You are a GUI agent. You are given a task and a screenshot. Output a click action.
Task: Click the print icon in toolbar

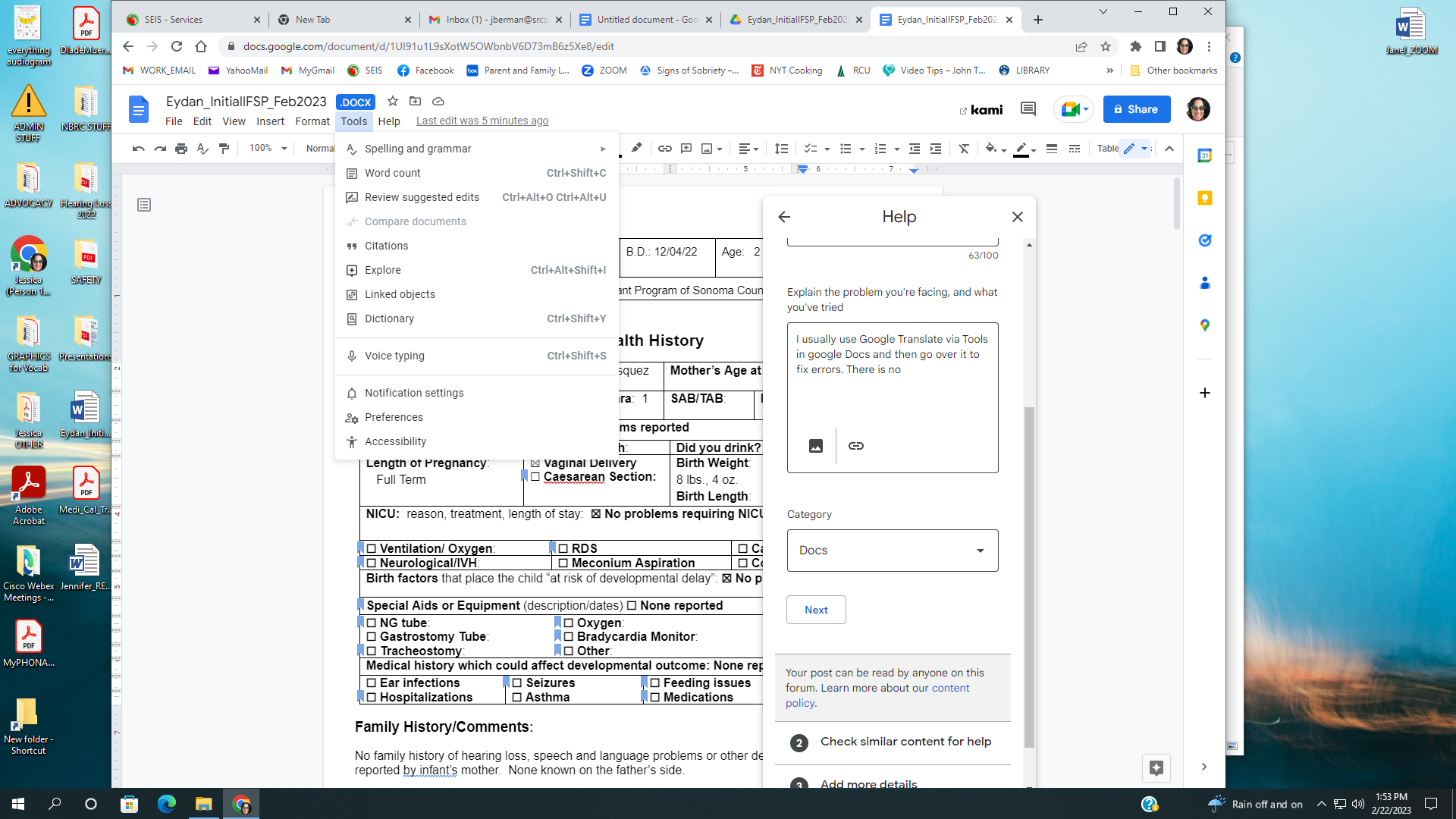pos(180,149)
